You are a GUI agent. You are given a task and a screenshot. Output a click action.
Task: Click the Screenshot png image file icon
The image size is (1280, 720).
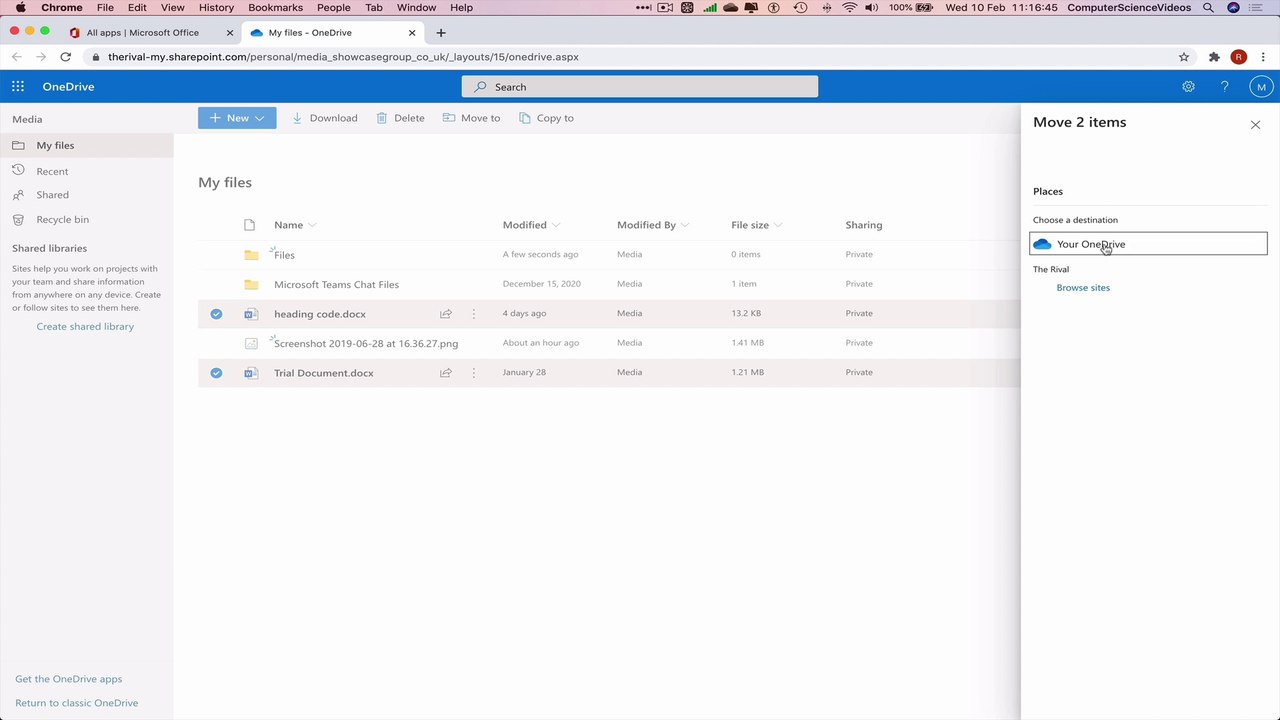point(251,343)
